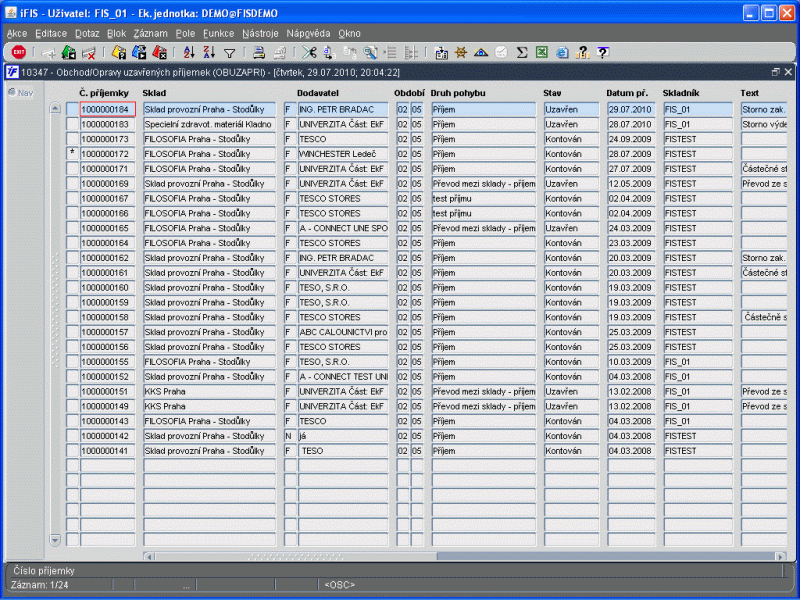Click the Nav tab on left
800x600 pixels.
tap(21, 93)
